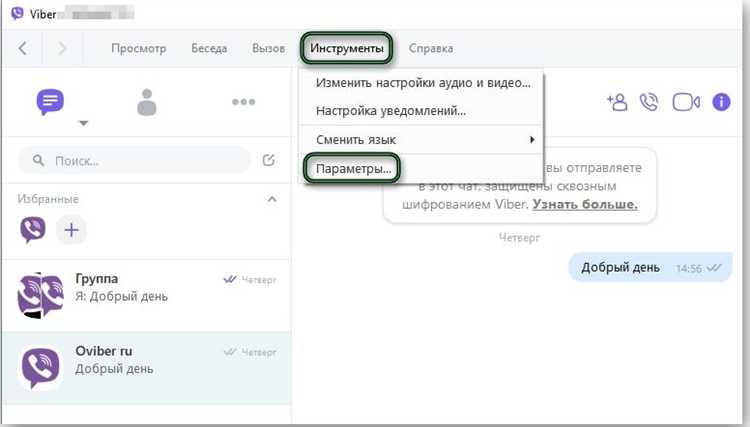Image resolution: width=750 pixels, height=427 pixels.
Task: Click the Добрый день message bubble
Action: [x=650, y=267]
